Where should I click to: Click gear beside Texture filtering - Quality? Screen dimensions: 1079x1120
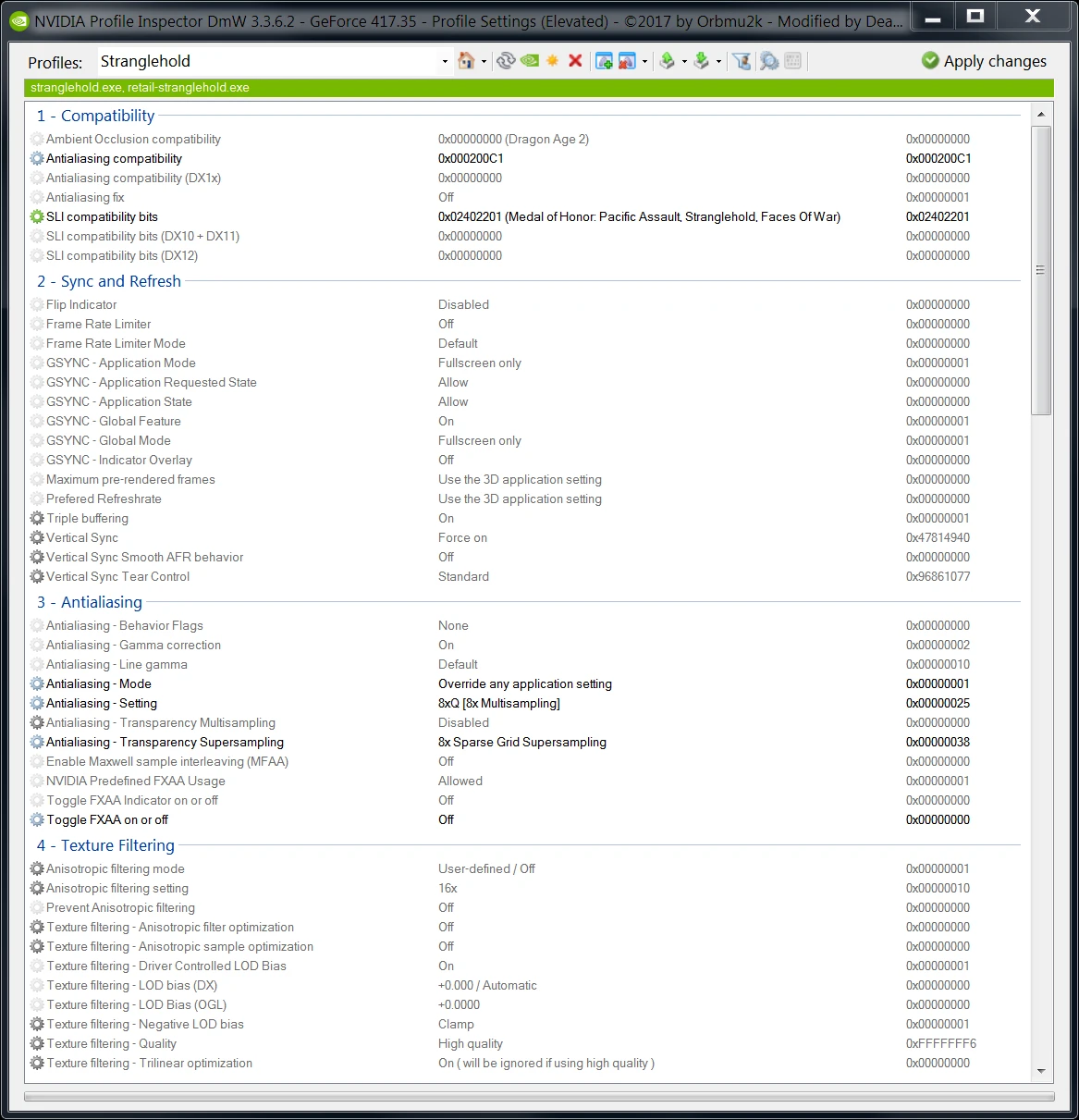tap(37, 1043)
